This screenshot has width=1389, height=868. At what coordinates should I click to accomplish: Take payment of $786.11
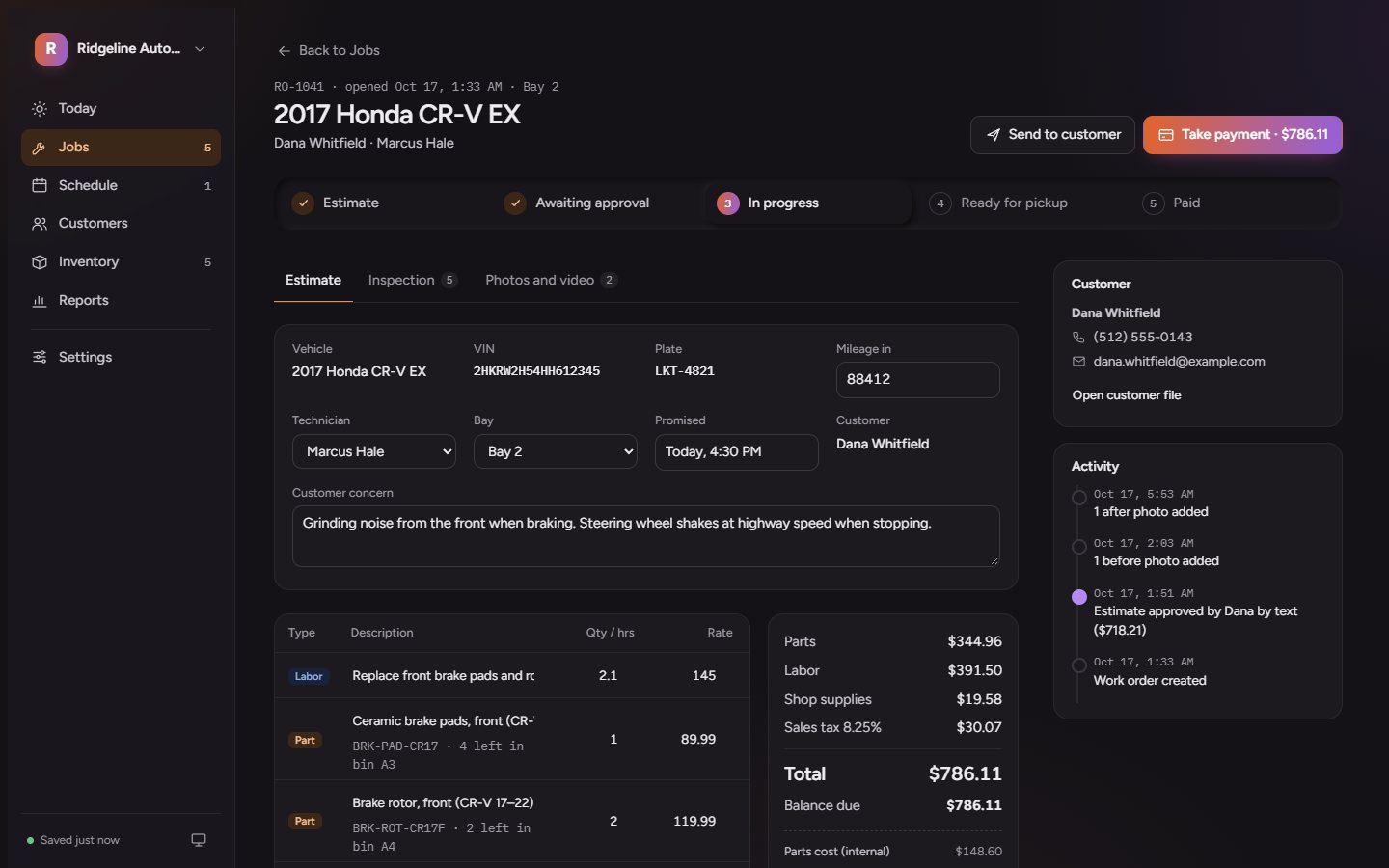pos(1242,135)
